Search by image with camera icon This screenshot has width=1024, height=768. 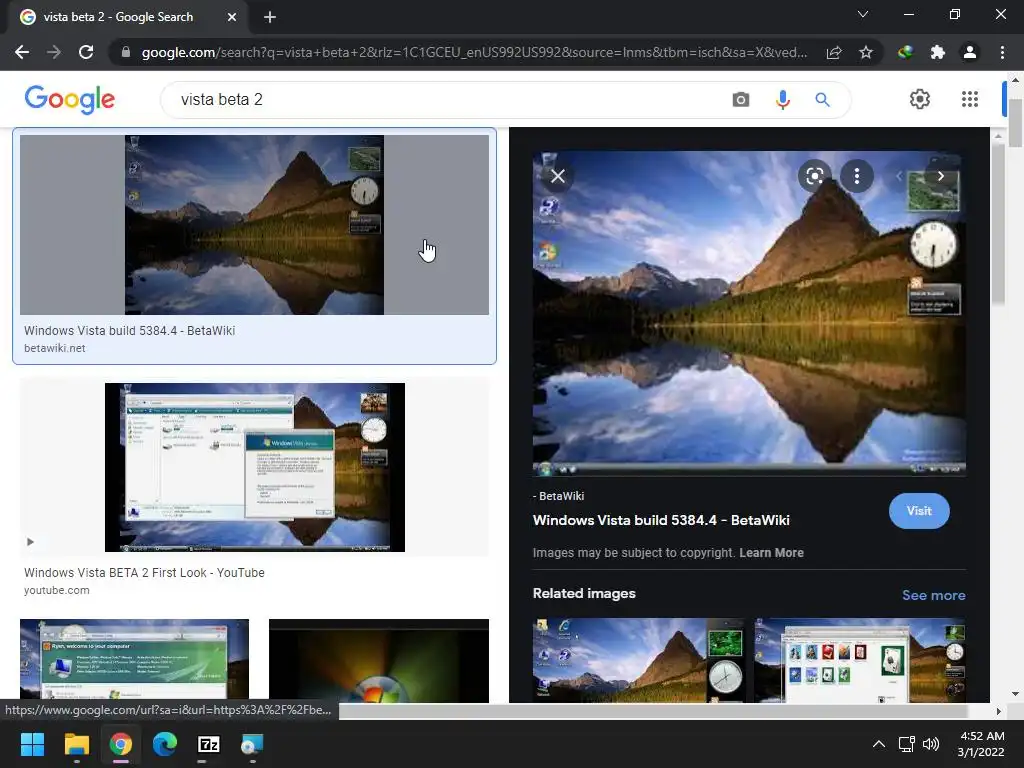coord(741,99)
